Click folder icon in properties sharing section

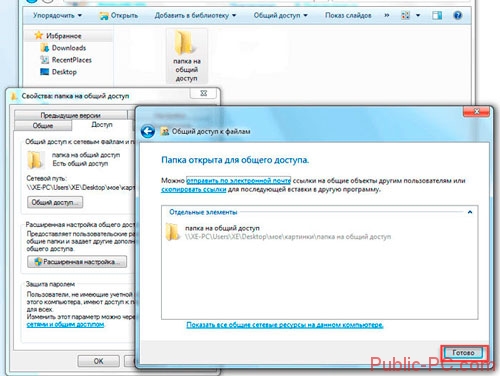click(35, 160)
